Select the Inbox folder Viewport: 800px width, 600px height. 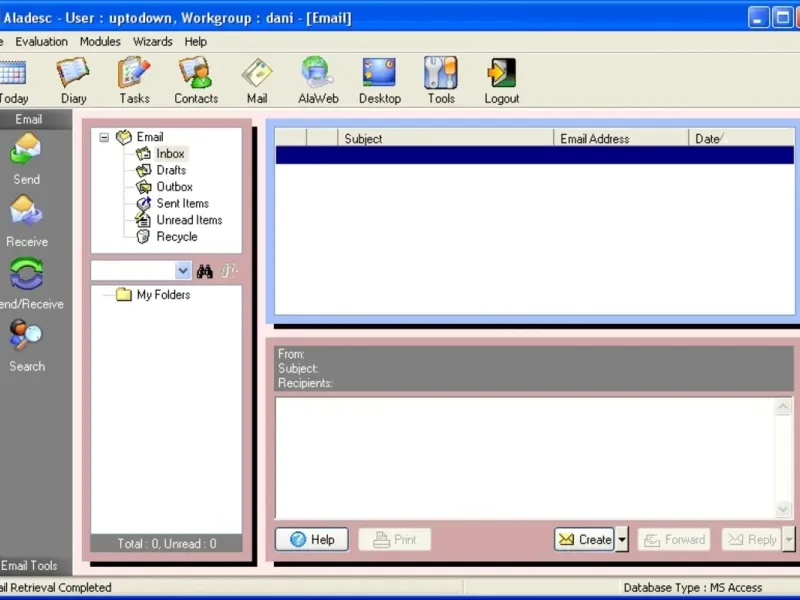coord(170,154)
